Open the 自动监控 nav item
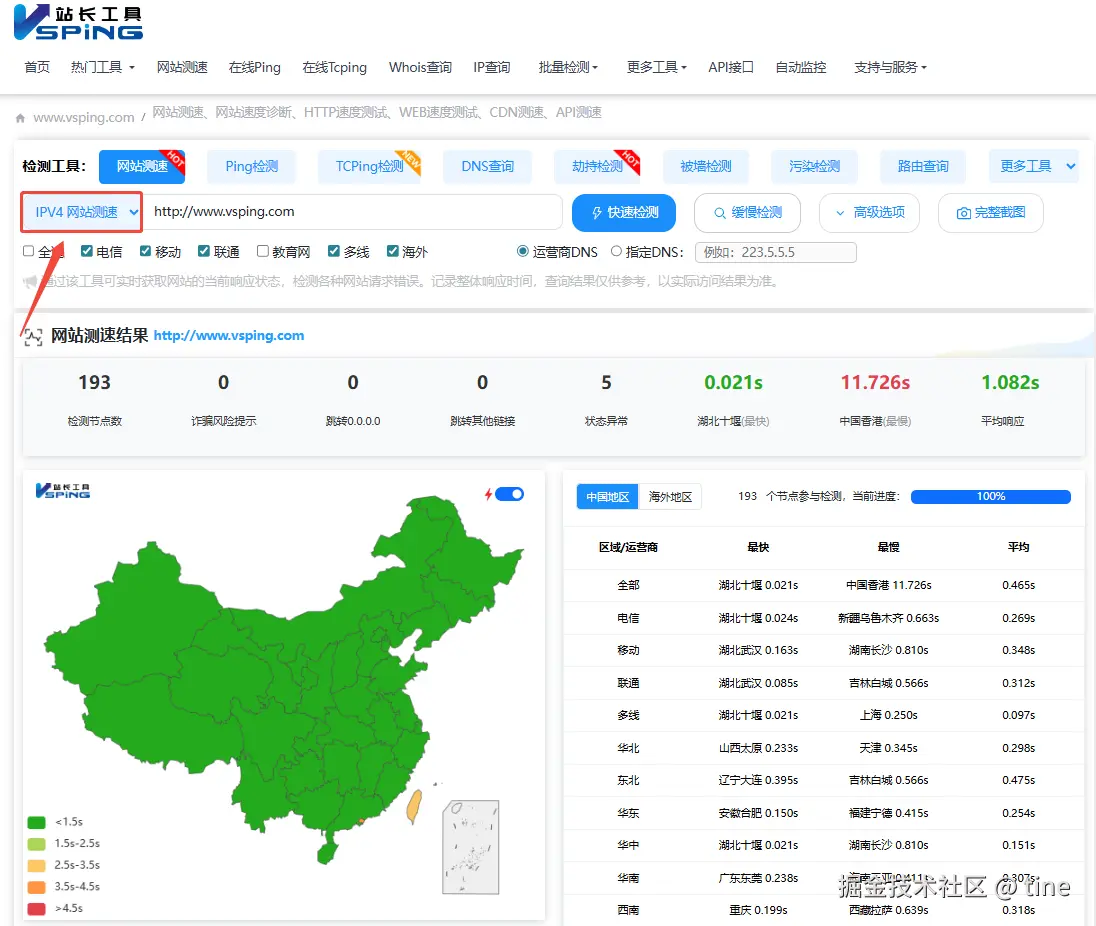Viewport: 1096px width, 926px height. [800, 68]
